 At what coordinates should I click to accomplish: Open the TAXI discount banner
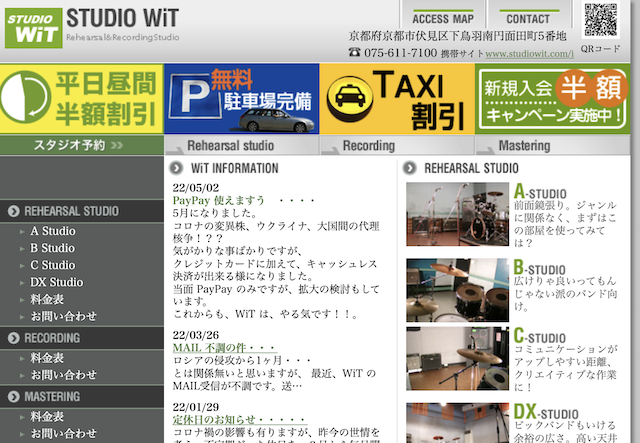[x=398, y=99]
